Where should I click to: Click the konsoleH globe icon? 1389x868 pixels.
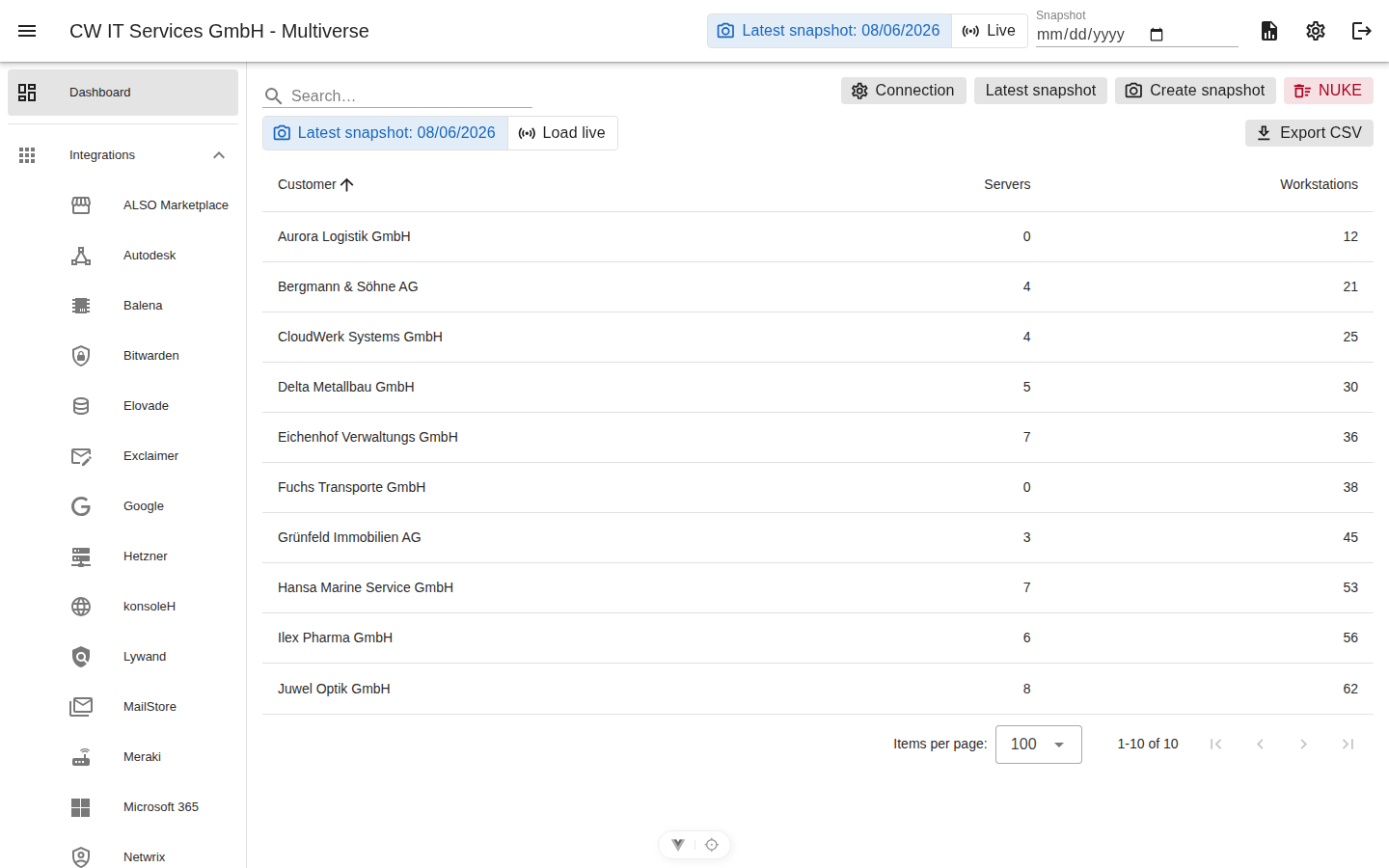pos(81,607)
